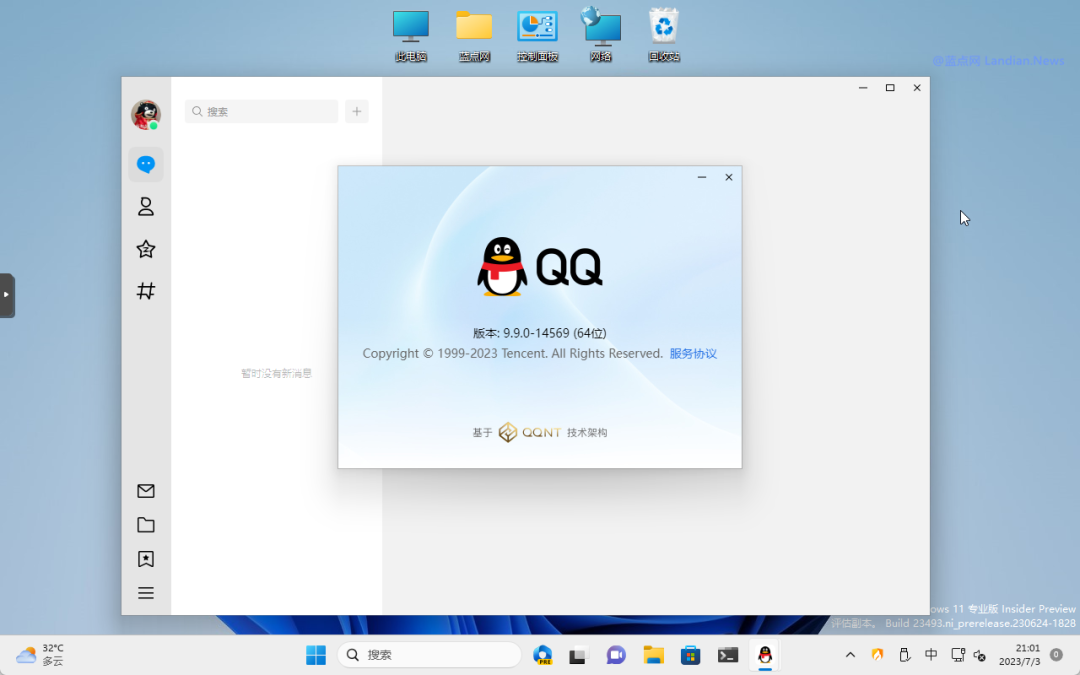Viewport: 1080px width, 675px height.
Task: Expand hidden system tray icons chevron
Action: [850, 655]
